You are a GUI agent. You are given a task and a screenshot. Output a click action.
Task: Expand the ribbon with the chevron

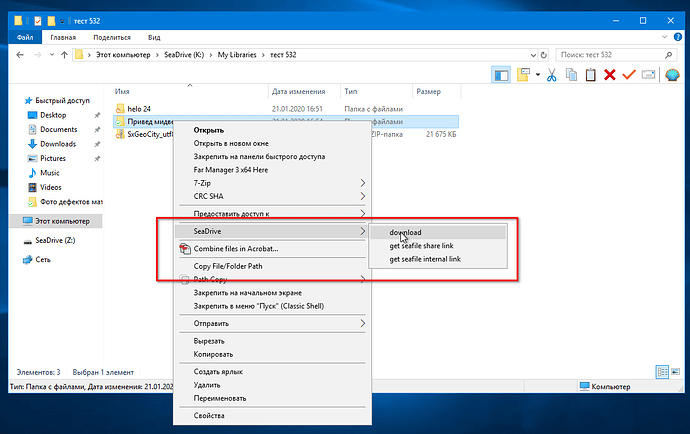click(664, 37)
